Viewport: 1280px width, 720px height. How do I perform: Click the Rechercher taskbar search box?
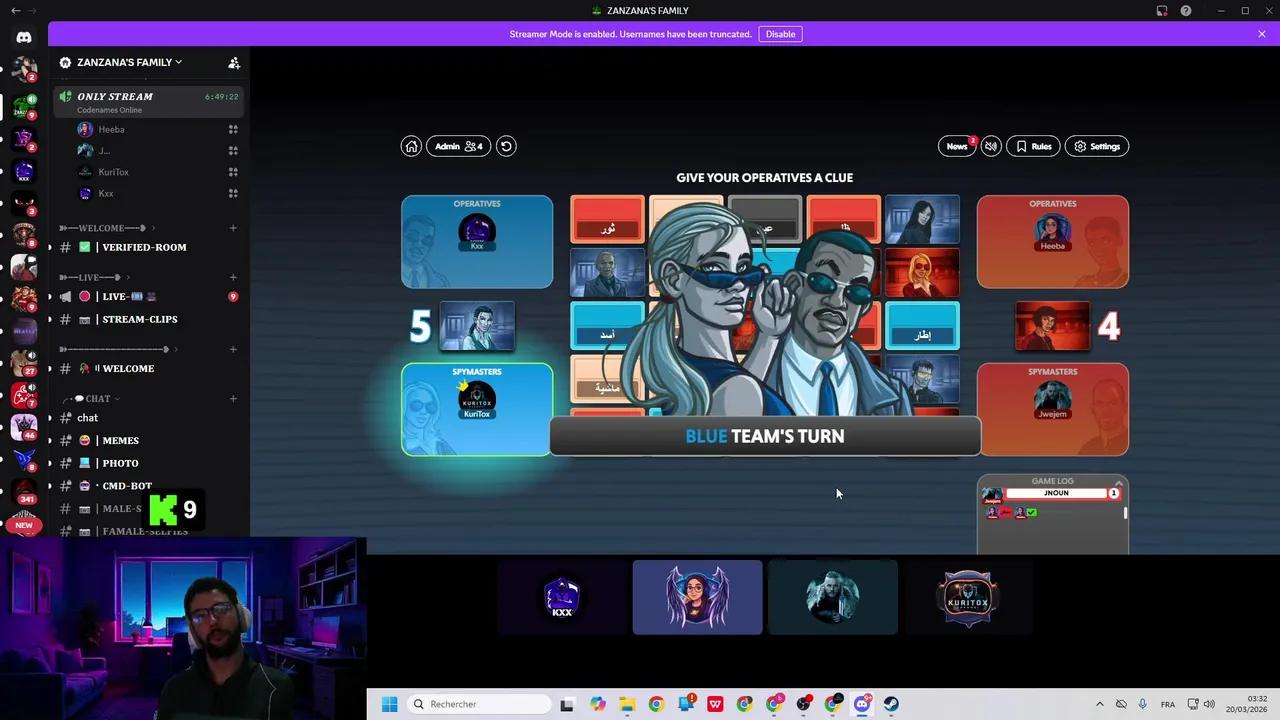pyautogui.click(x=481, y=704)
